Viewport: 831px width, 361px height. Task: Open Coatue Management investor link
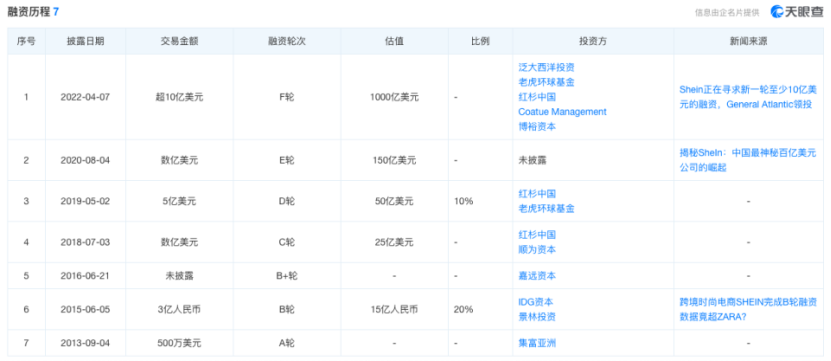(562, 112)
